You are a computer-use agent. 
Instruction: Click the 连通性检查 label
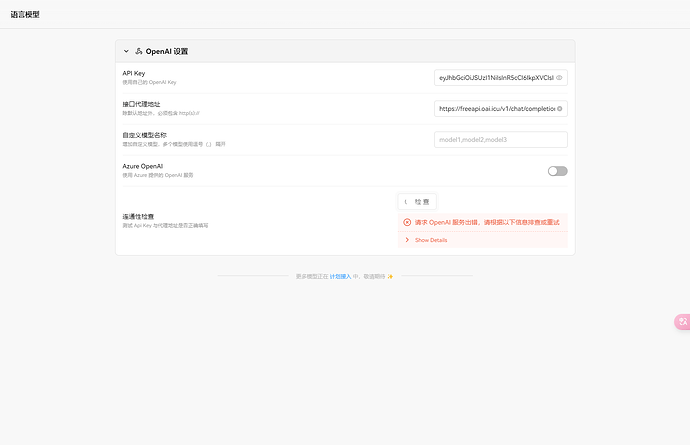click(138, 217)
